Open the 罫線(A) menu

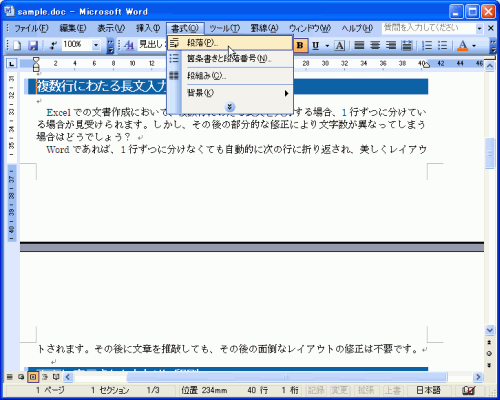click(x=264, y=28)
